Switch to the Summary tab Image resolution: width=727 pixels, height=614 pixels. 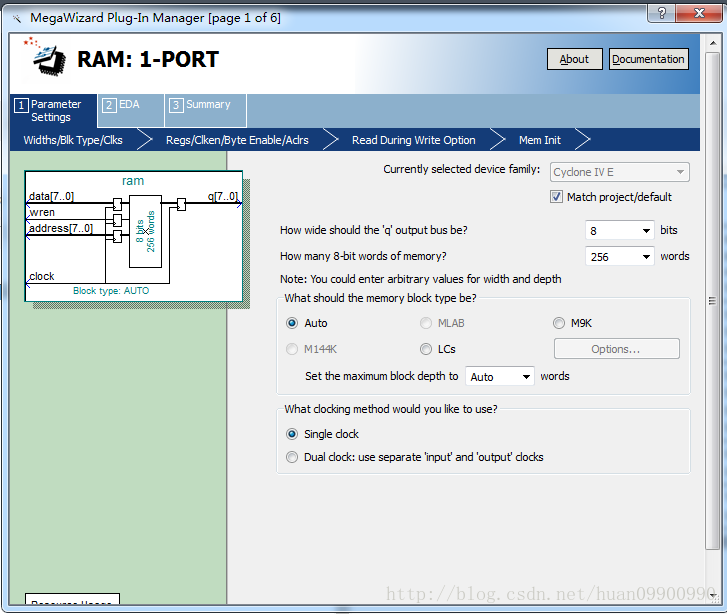(205, 110)
